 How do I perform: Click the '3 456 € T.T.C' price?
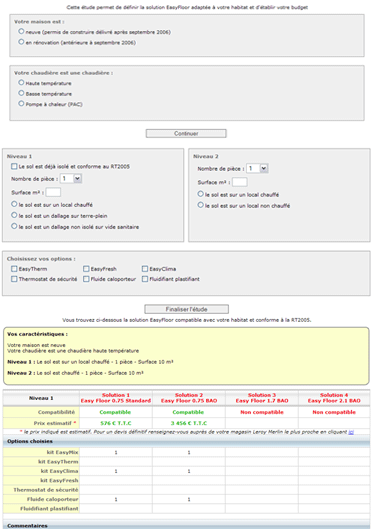click(x=189, y=423)
